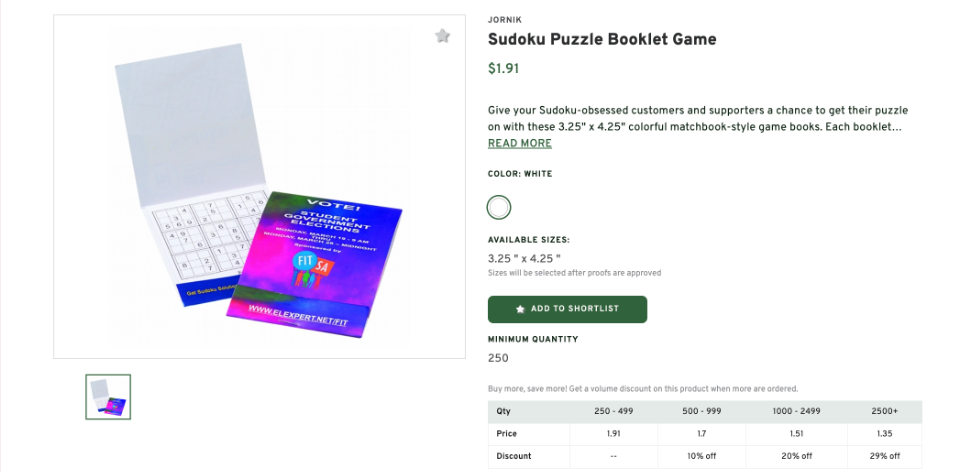Screen dimensions: 980x472
Task: Select the 2500+ quantity column header
Action: tap(884, 411)
